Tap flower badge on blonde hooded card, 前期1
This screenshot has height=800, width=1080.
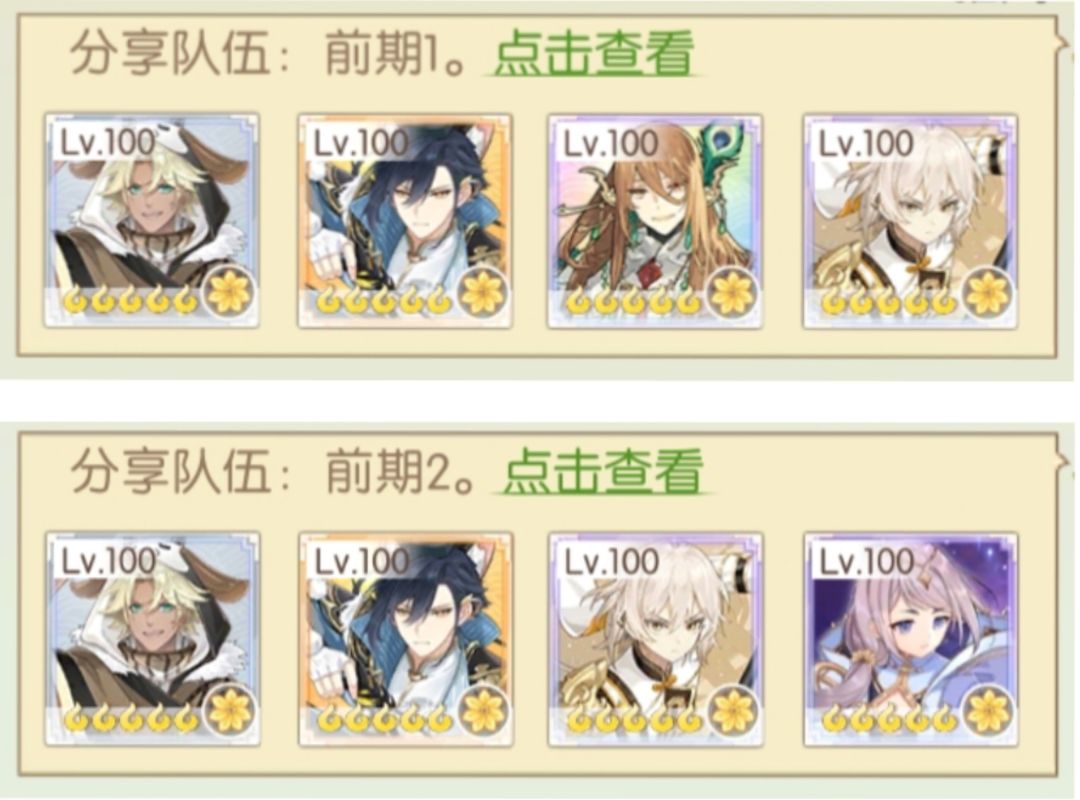230,294
